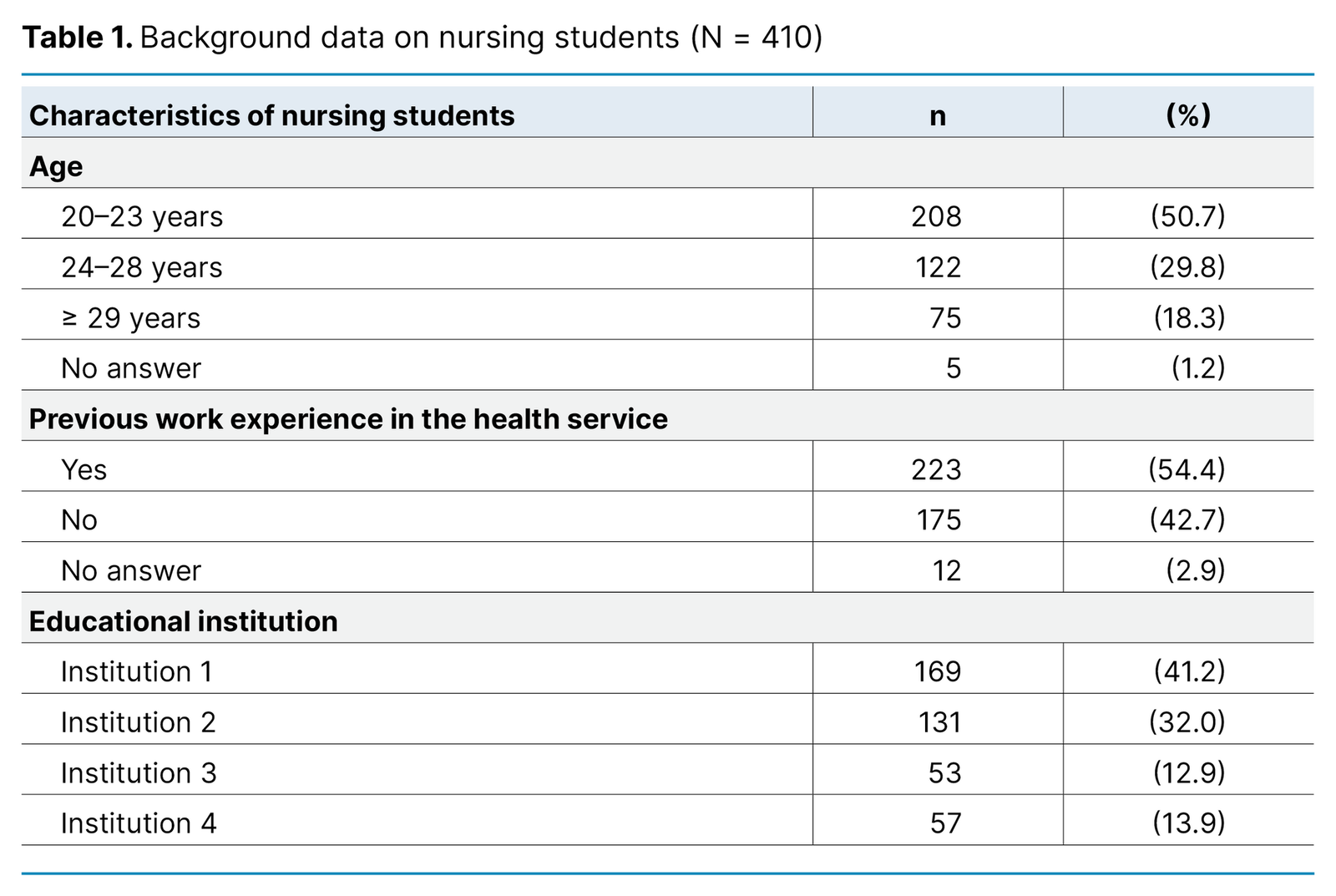Select the "Age" section heading row
Image resolution: width=1336 pixels, height=896 pixels.
pyautogui.click(x=56, y=166)
